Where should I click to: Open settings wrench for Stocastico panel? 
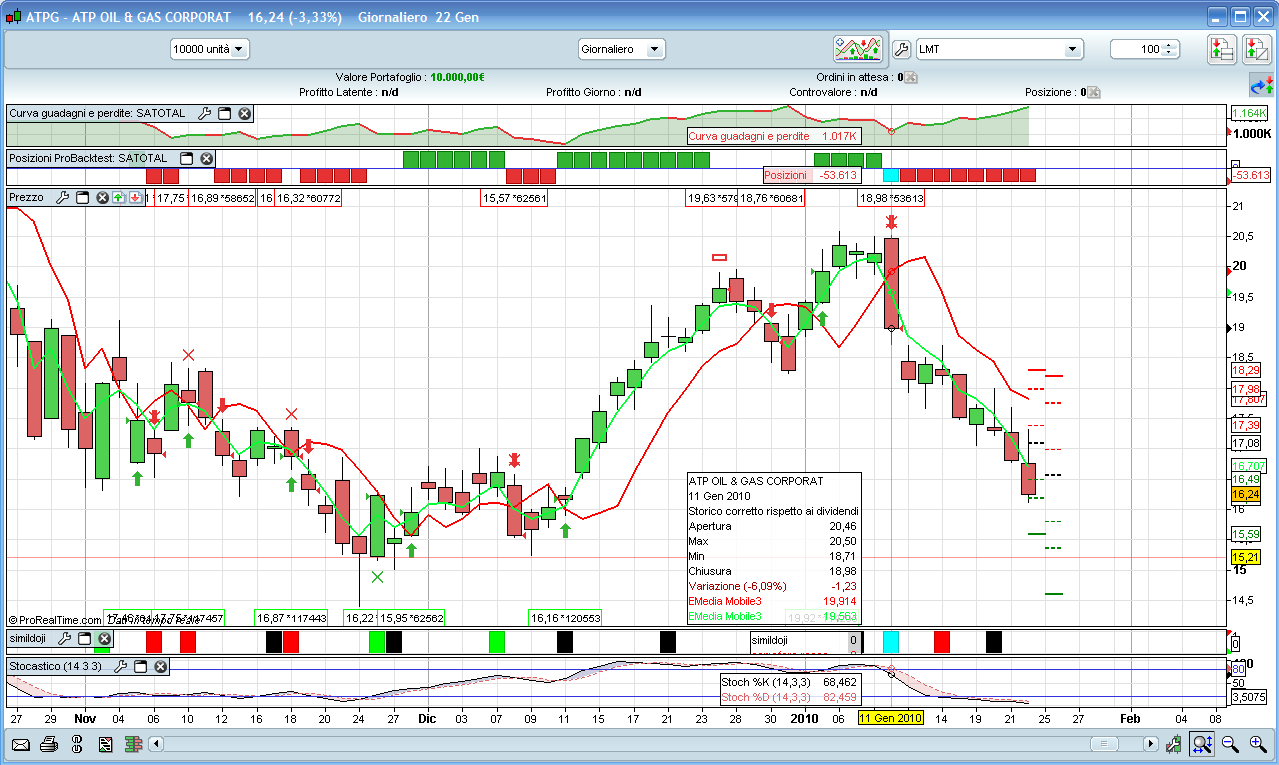click(x=120, y=666)
